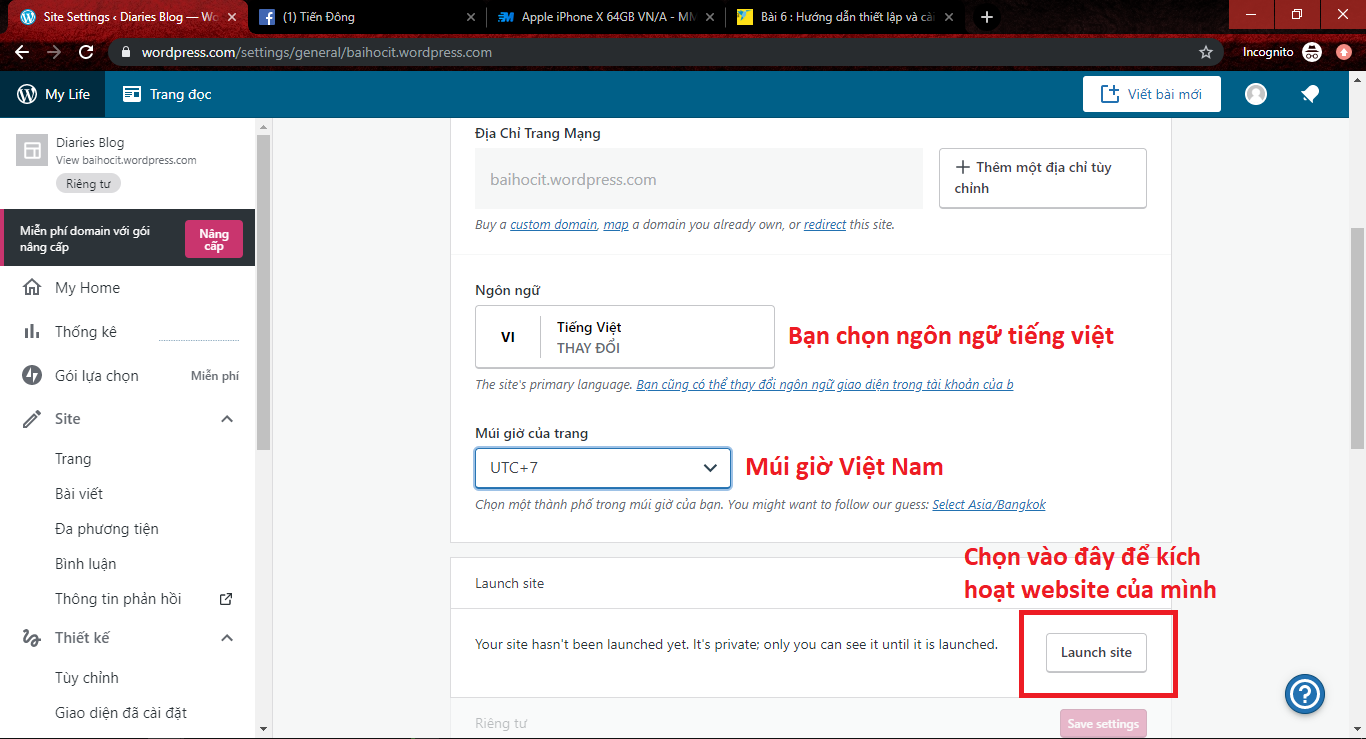Click the Diaries Blog site icon
The height and width of the screenshot is (739, 1366).
[x=32, y=151]
